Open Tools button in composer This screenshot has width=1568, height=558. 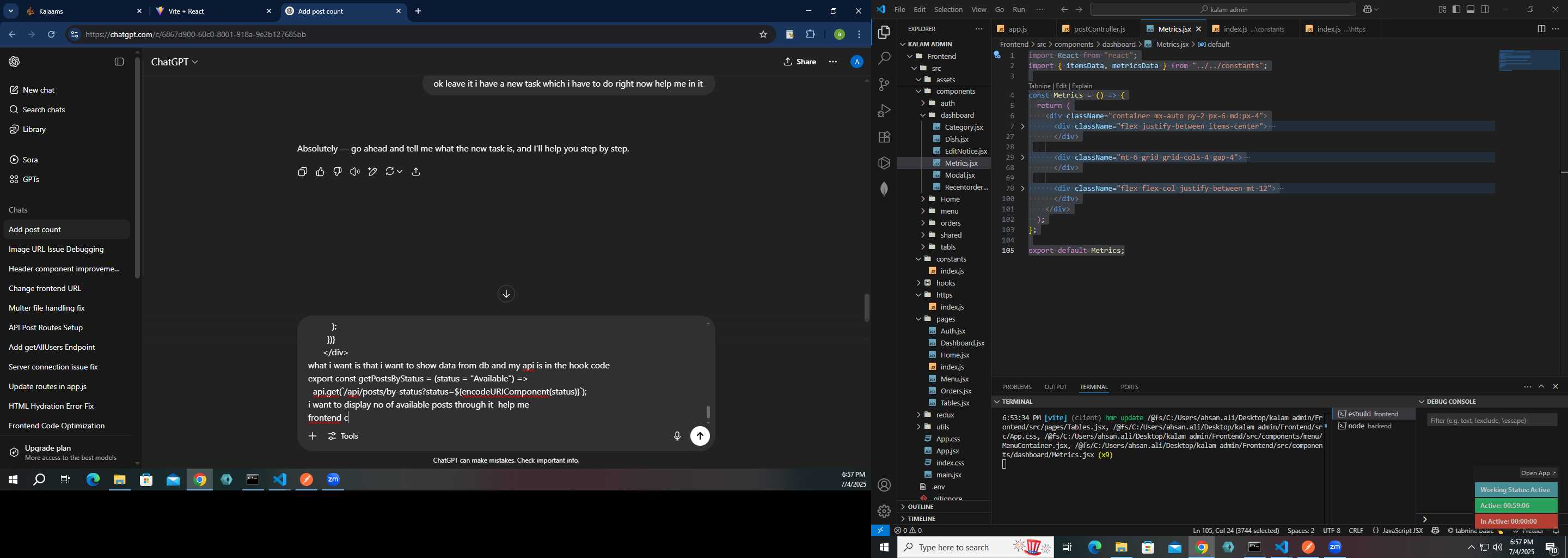click(344, 436)
